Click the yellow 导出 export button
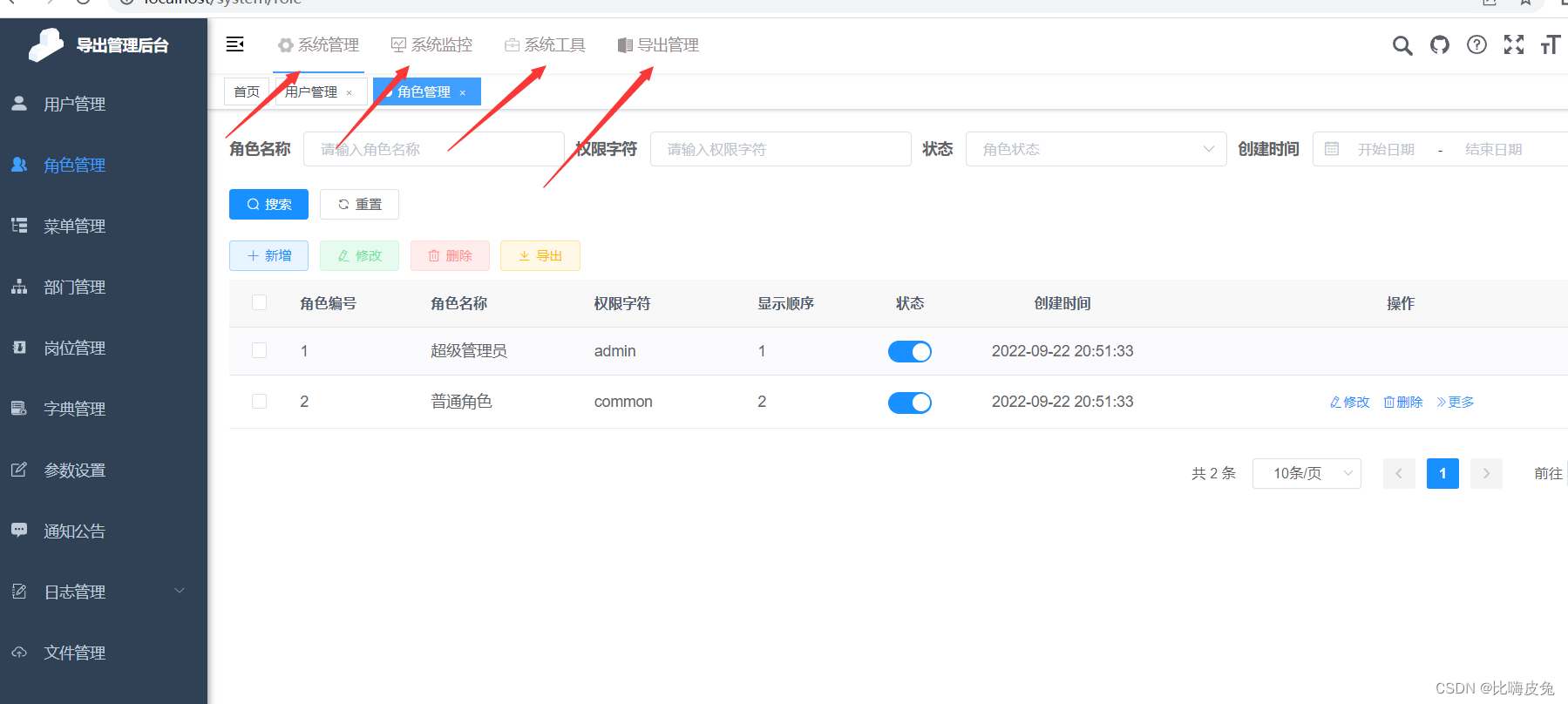Screen dimensions: 1568x704 pos(540,255)
